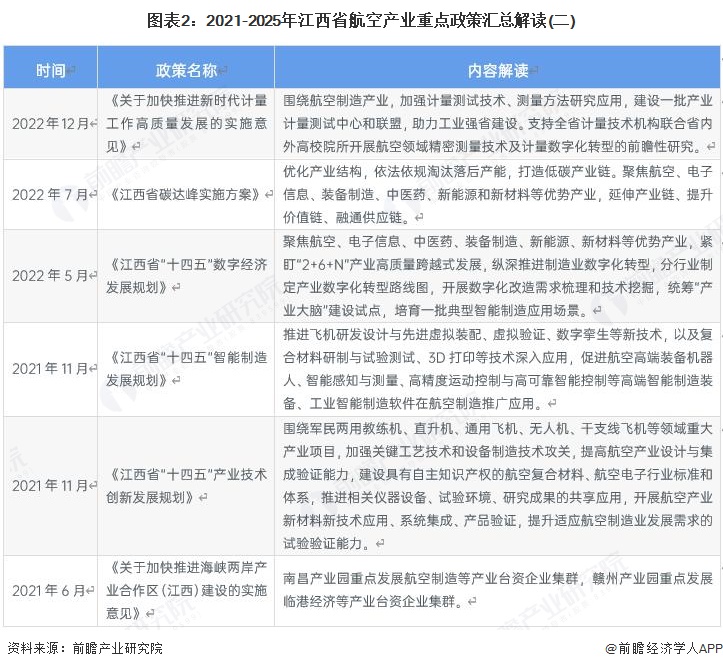The image size is (723, 669).
Task: Select the 政策名称 column header
Action: [187, 69]
